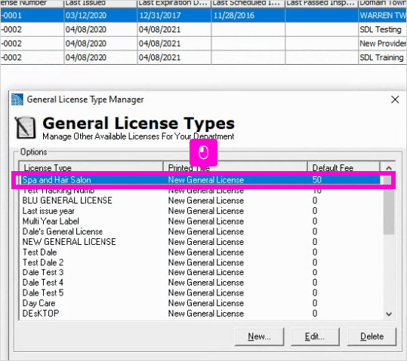This screenshot has height=361, width=407.
Task: Select the NEW GENERAL LICENSE row
Action: 200,242
